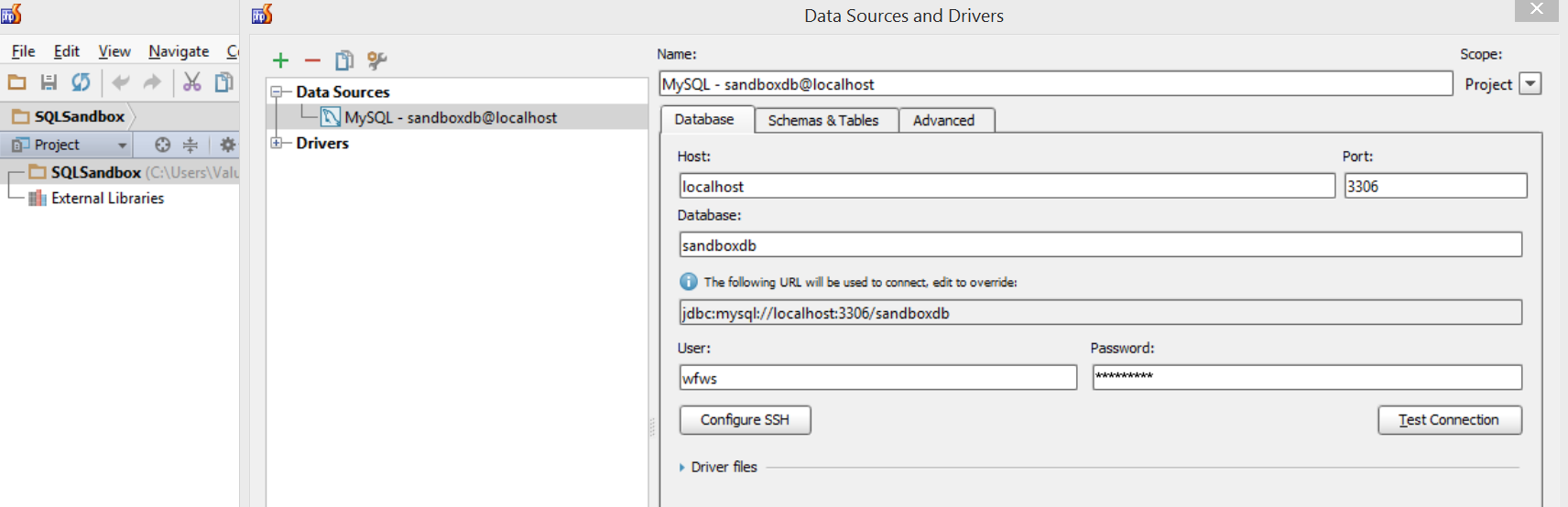
Task: Click the Copy icon in main toolbar
Action: [223, 82]
